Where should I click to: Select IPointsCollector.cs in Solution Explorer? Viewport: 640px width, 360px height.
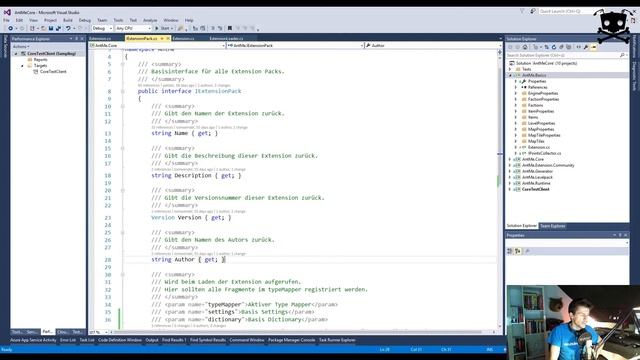(x=544, y=153)
